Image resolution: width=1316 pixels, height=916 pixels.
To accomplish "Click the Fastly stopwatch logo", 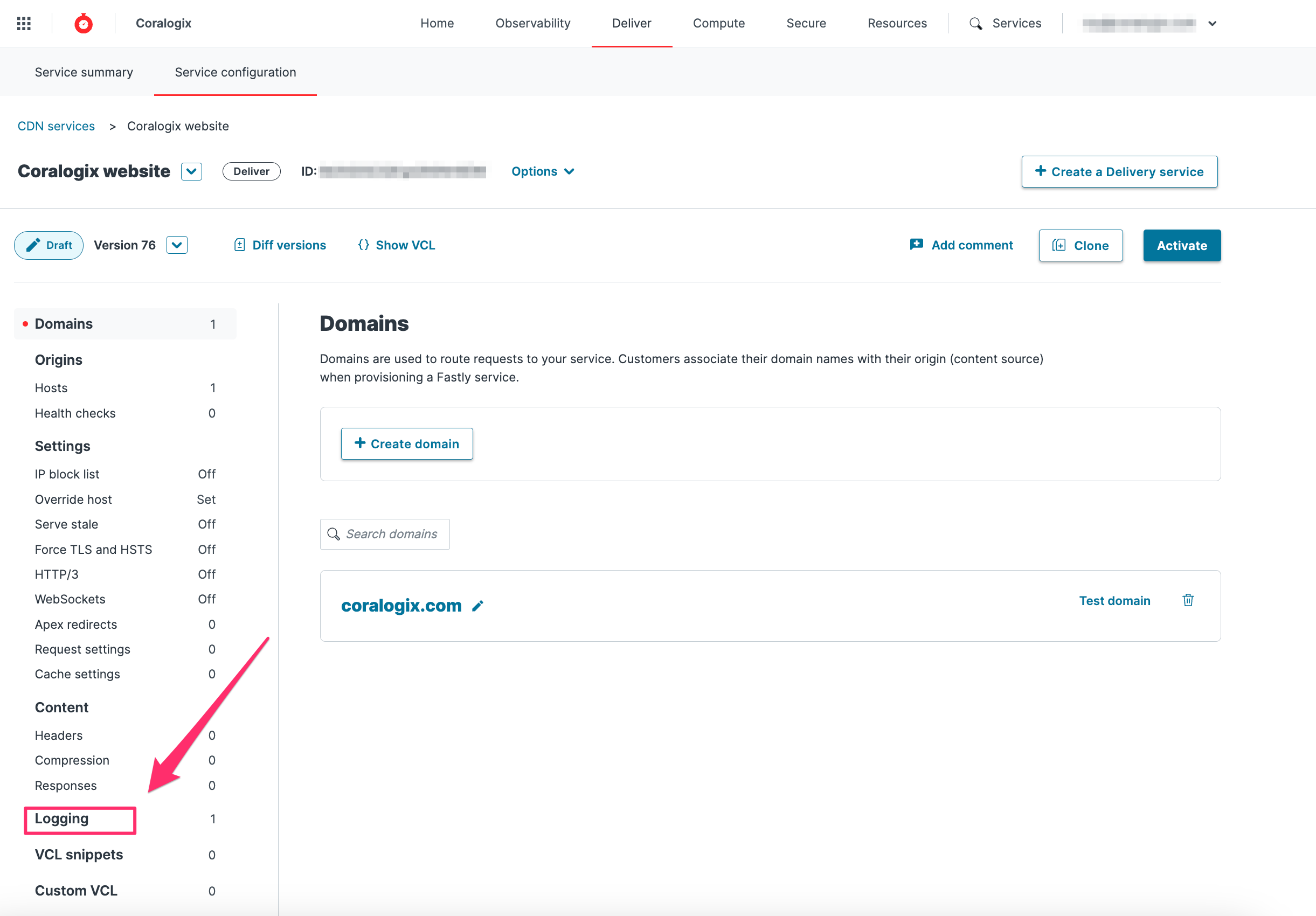I will pyautogui.click(x=84, y=23).
